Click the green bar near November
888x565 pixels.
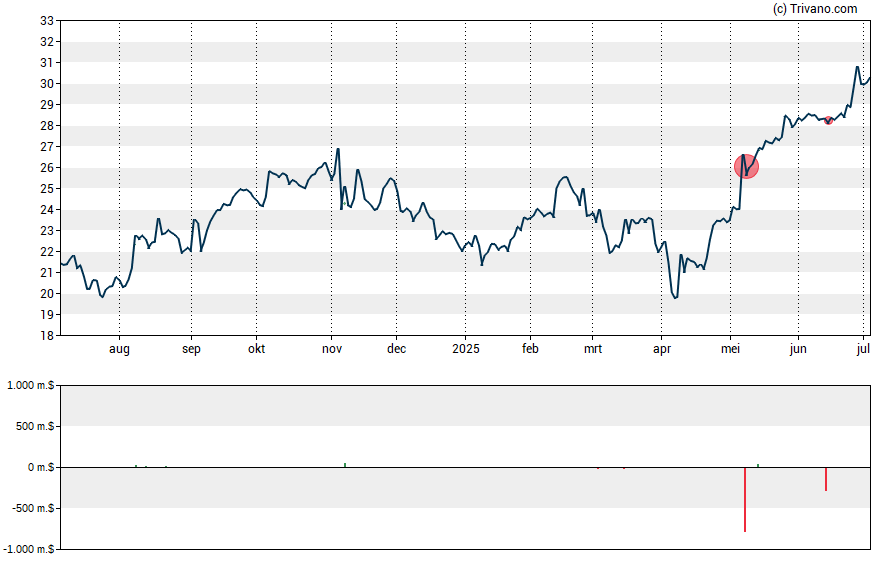pos(345,465)
